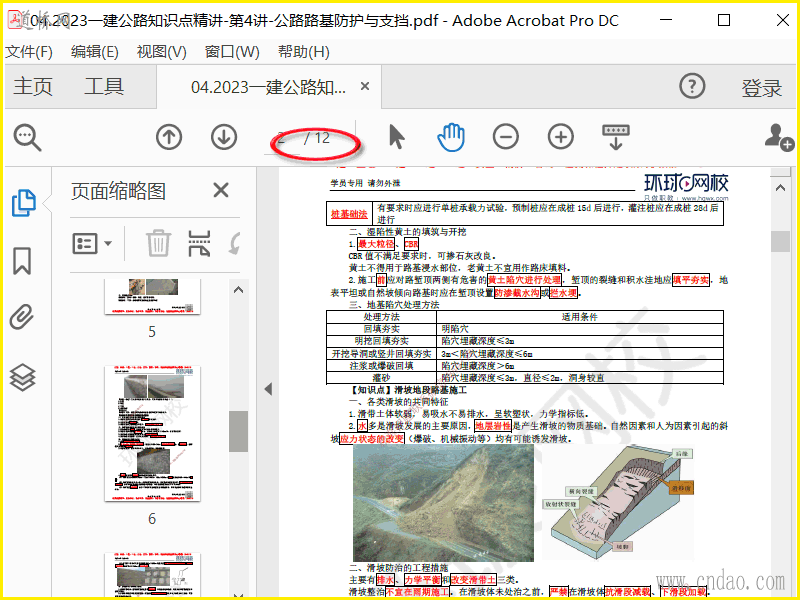The width and height of the screenshot is (800, 600).
Task: Close the 页面缩略图 panel
Action: click(x=221, y=190)
